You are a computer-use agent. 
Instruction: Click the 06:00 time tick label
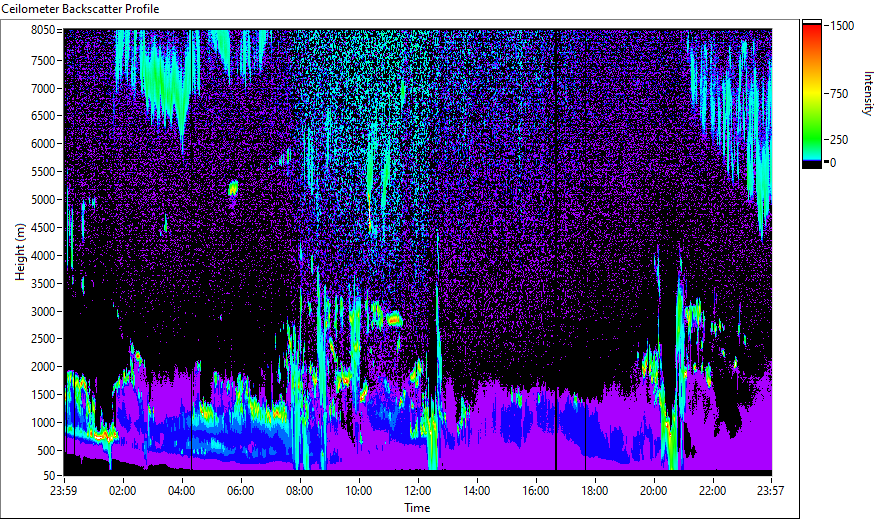[x=241, y=491]
